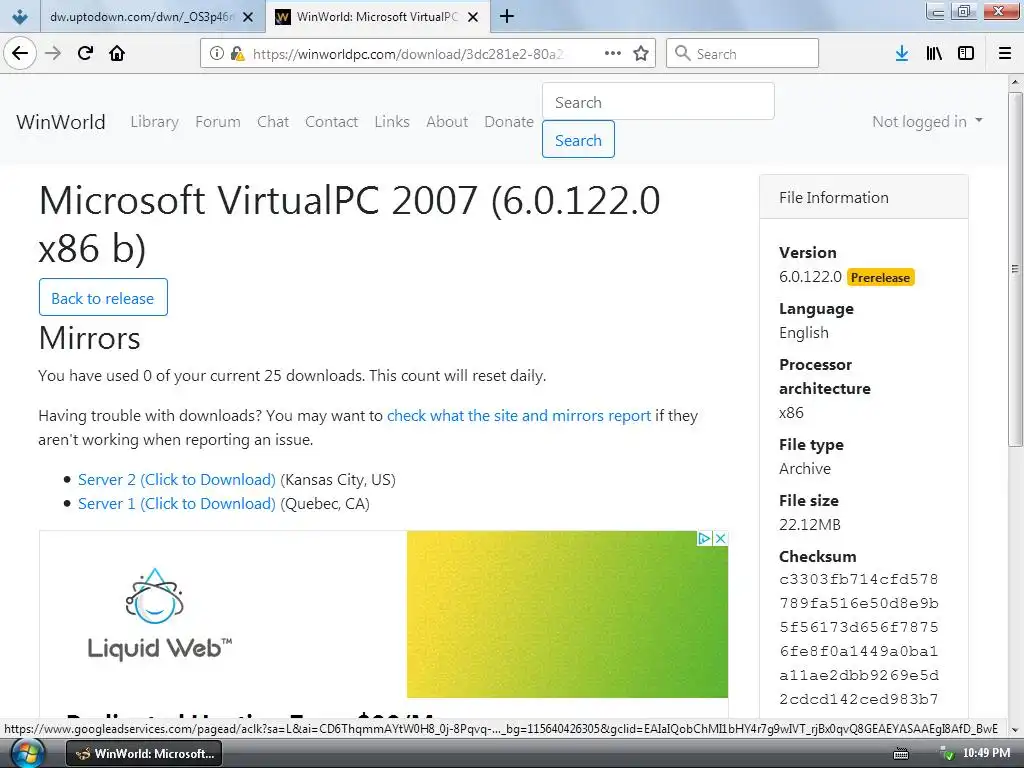Open the downloads arrow panel
1024x768 pixels.
click(902, 54)
